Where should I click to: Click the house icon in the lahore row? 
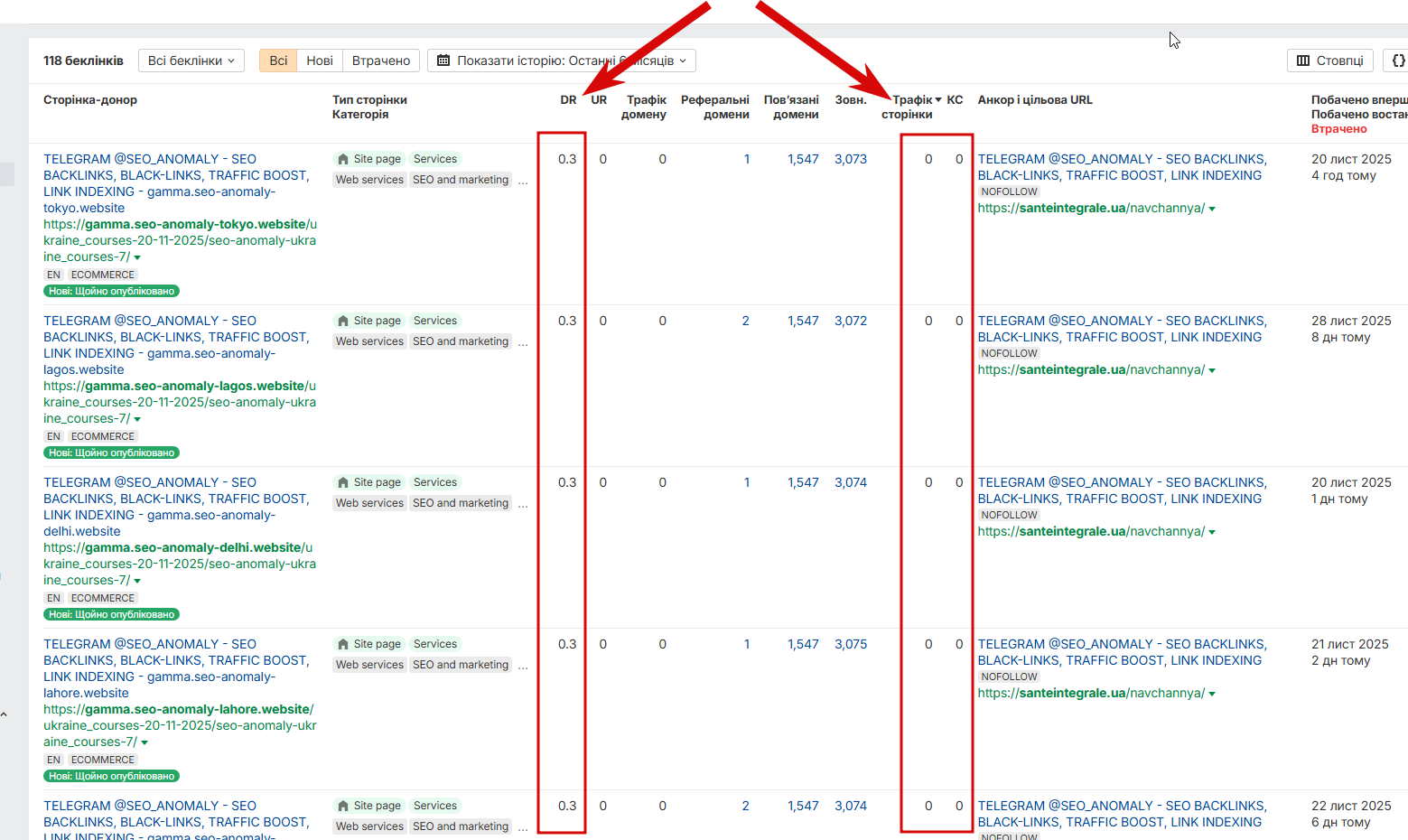342,644
